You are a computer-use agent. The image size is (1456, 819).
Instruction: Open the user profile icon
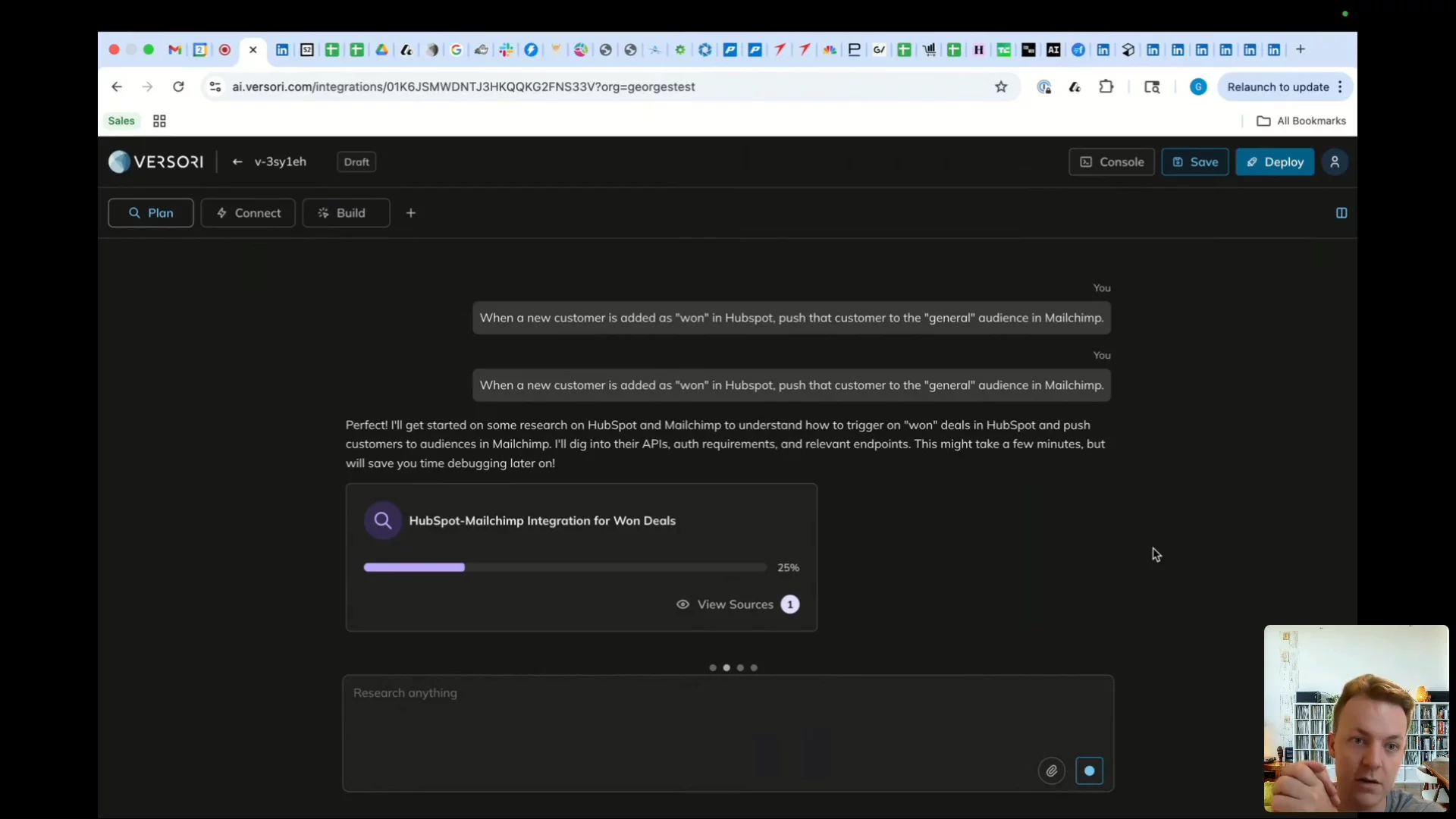pyautogui.click(x=1335, y=162)
